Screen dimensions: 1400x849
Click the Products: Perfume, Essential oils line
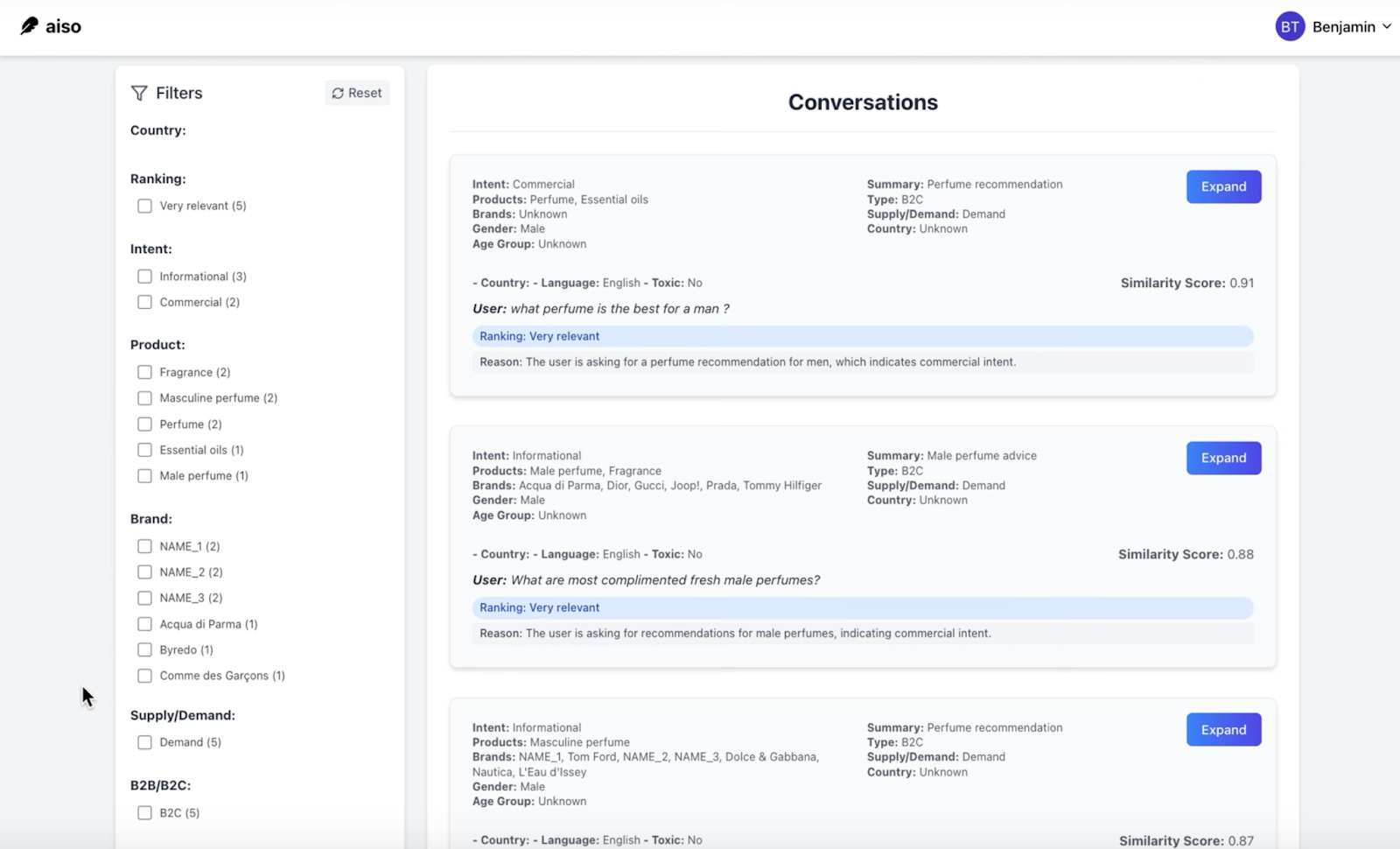tap(560, 200)
